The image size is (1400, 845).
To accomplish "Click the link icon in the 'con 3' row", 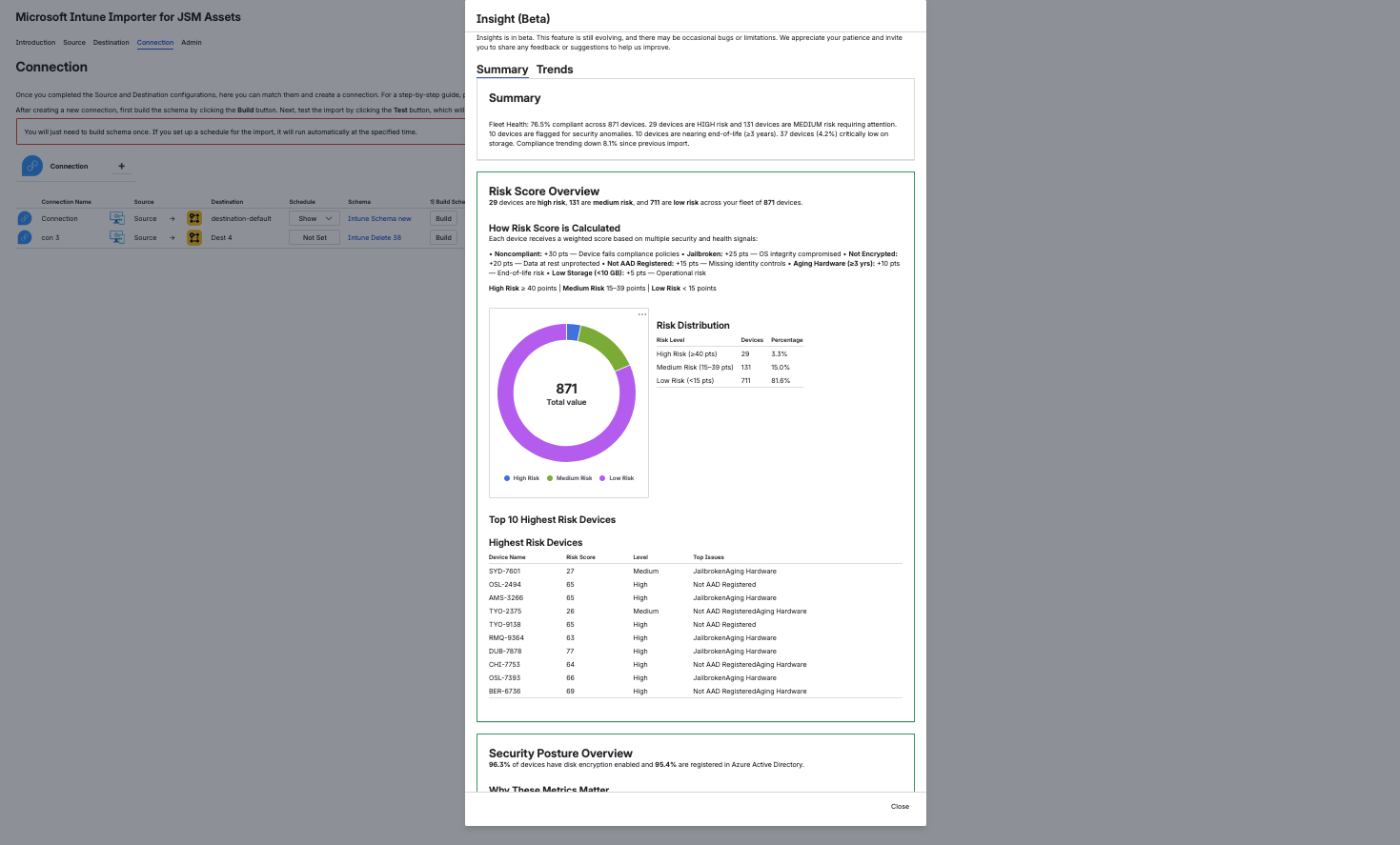I will (25, 237).
